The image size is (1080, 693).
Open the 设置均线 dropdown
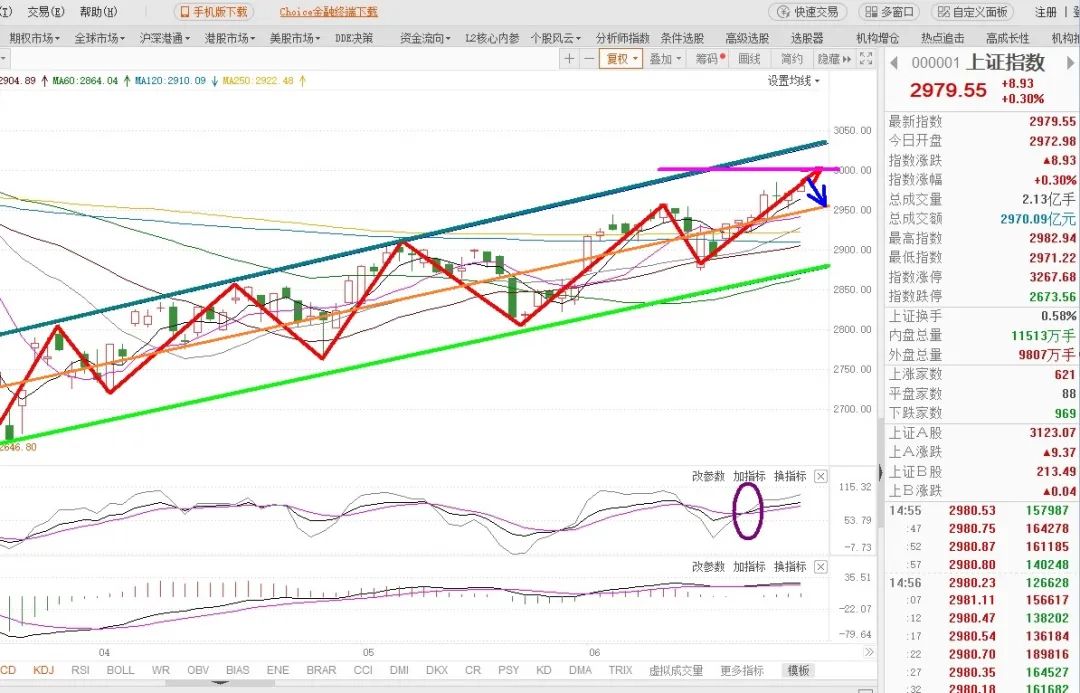click(x=793, y=81)
